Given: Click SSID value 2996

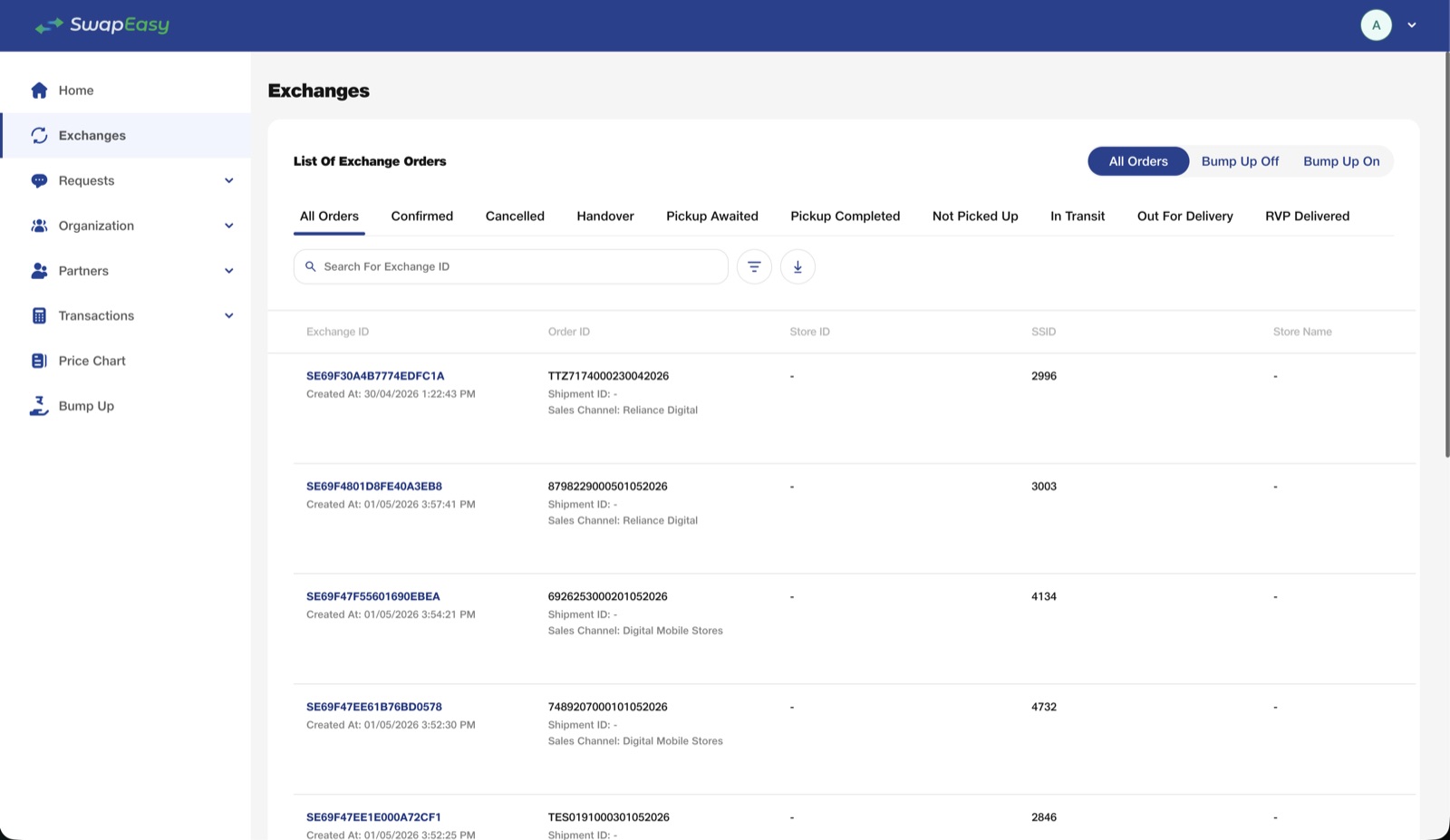Looking at the screenshot, I should (1044, 376).
